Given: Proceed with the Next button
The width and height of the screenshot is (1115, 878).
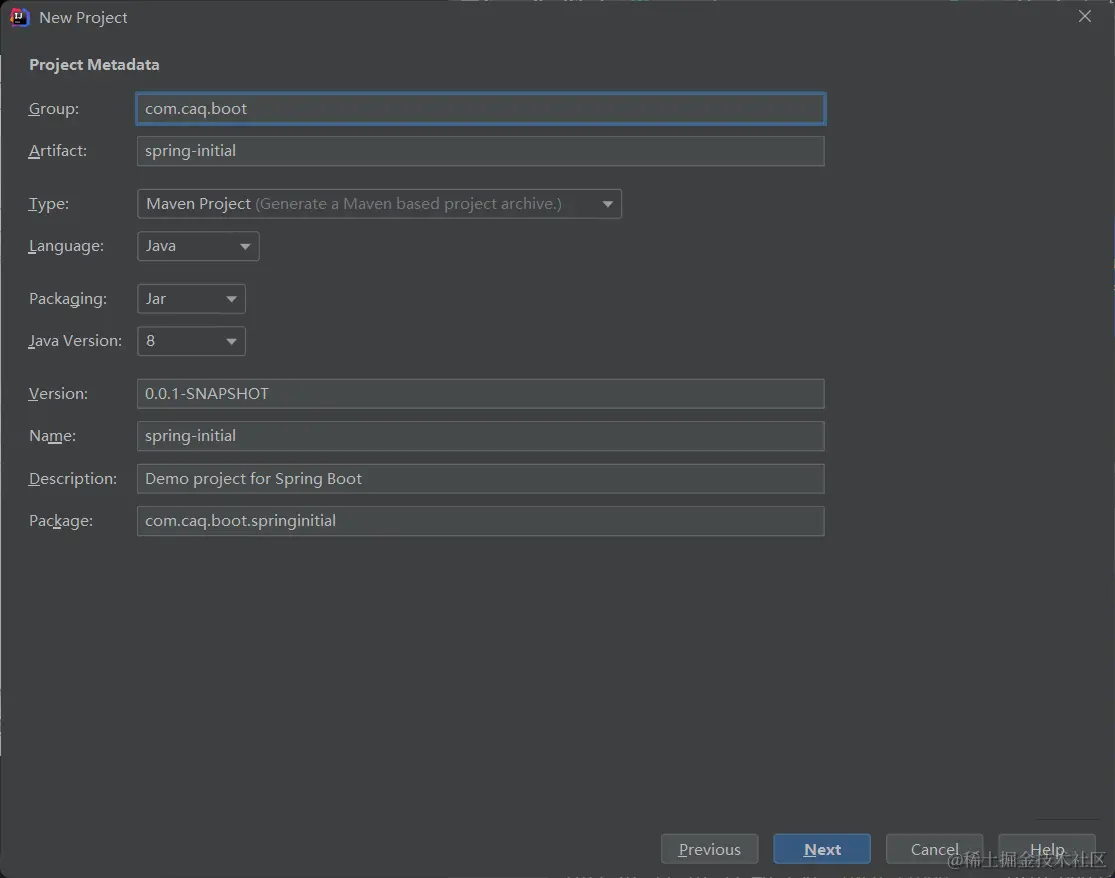Looking at the screenshot, I should tap(822, 849).
